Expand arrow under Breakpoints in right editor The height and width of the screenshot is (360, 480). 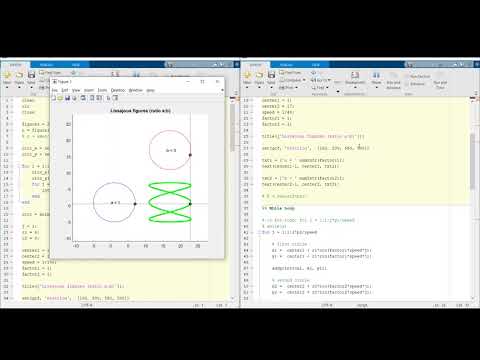[x=355, y=88]
